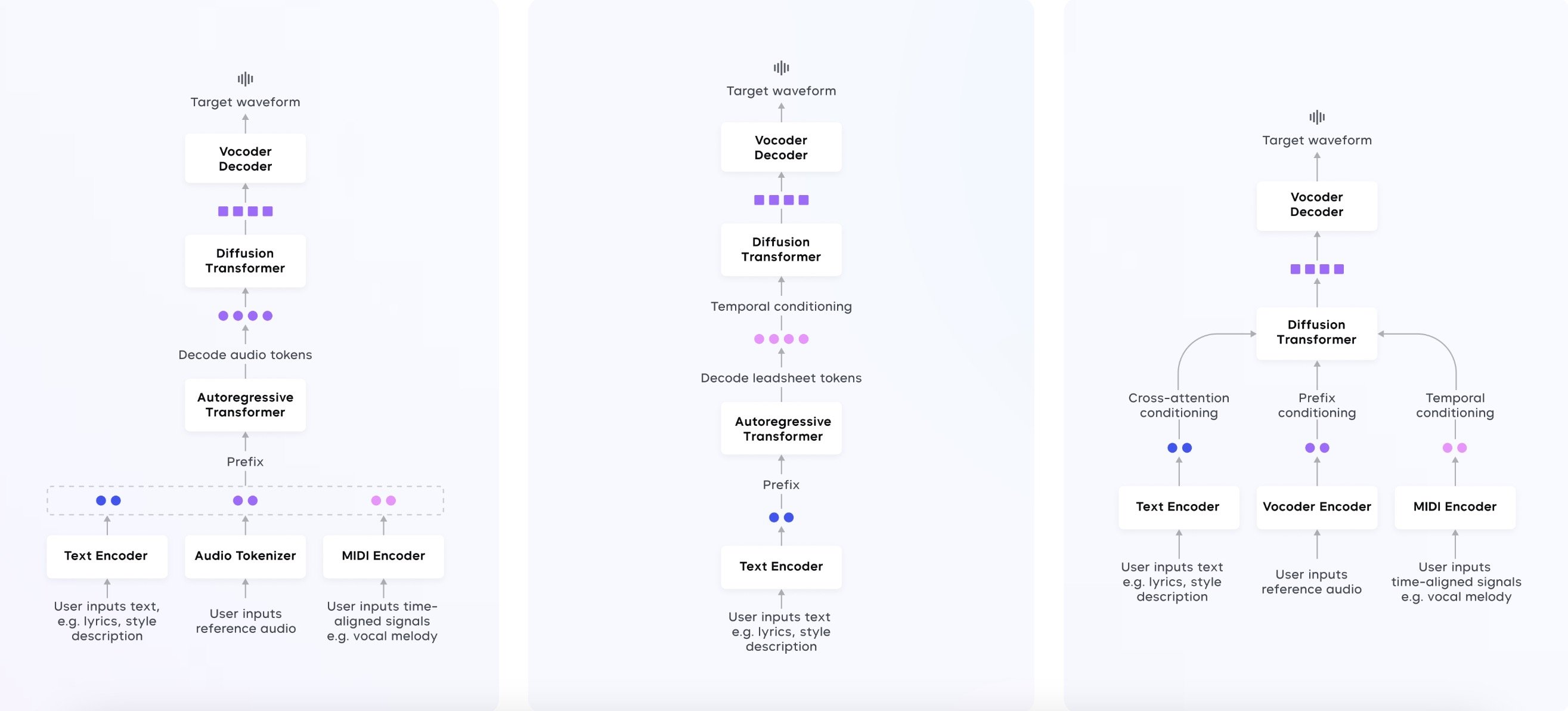Click the middle diagram's Text Encoder box
The height and width of the screenshot is (711, 1568).
click(x=781, y=567)
